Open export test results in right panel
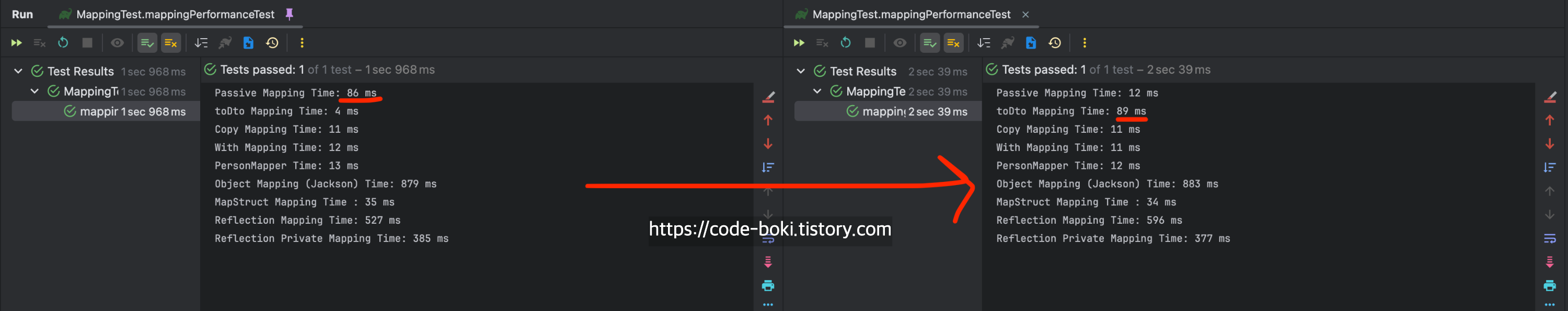The height and width of the screenshot is (311, 1568). point(1031,43)
